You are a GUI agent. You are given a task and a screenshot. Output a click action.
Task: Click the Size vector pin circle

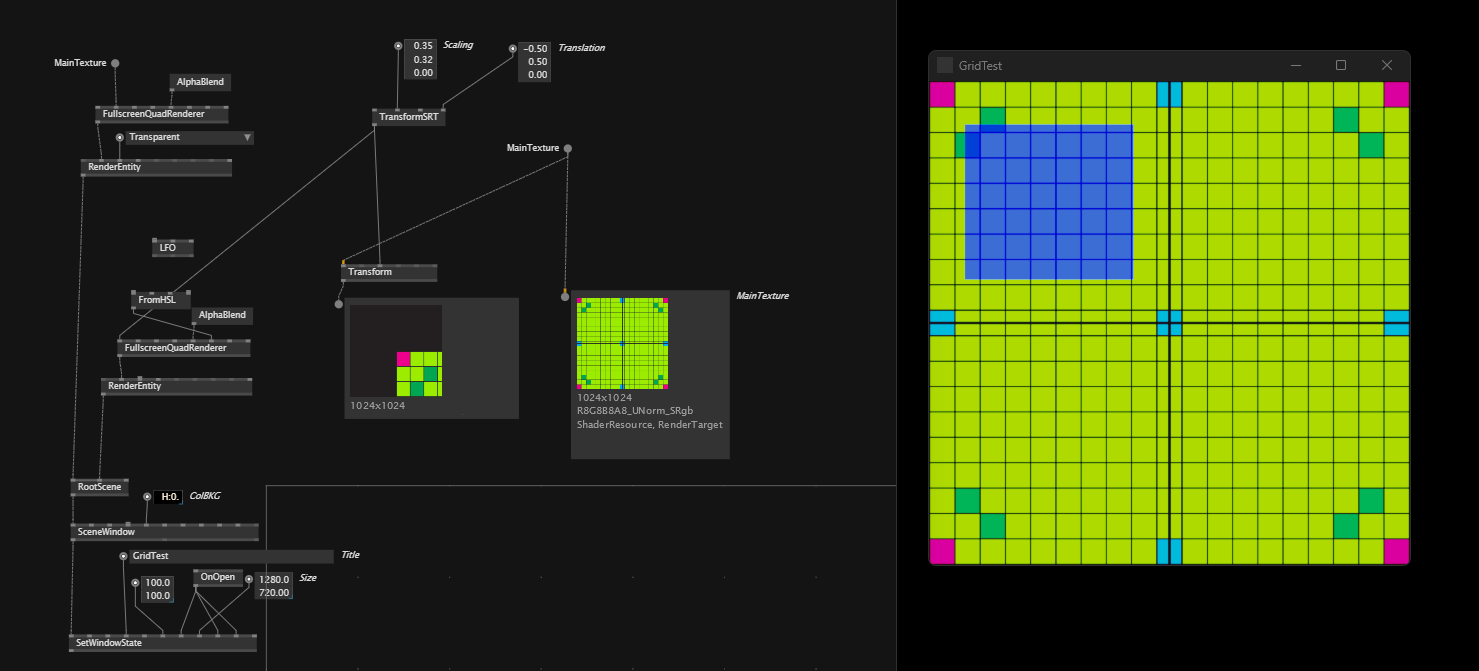(x=249, y=579)
